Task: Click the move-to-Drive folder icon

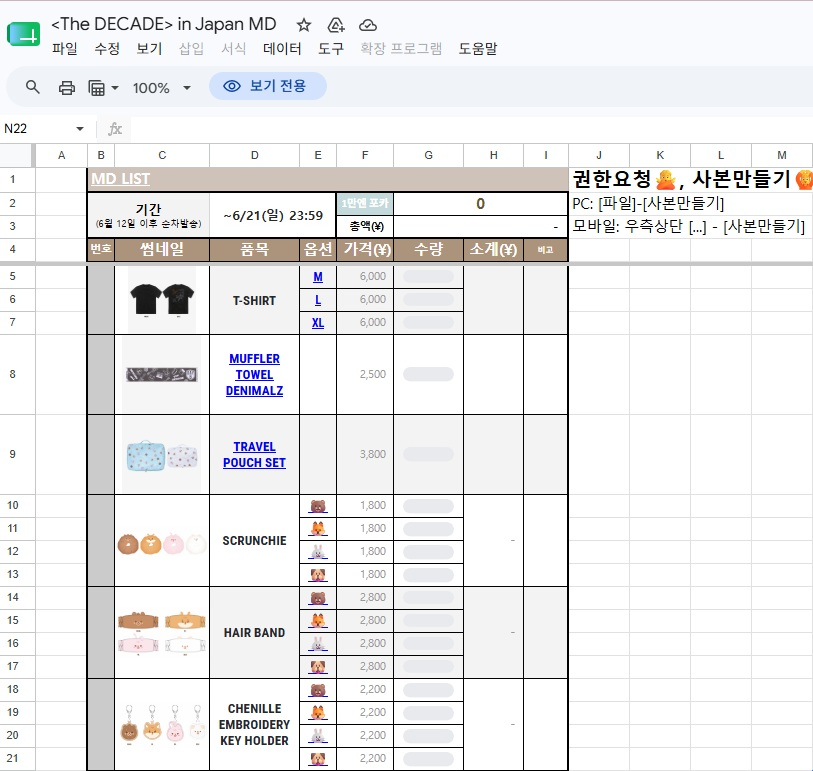Action: tap(336, 25)
